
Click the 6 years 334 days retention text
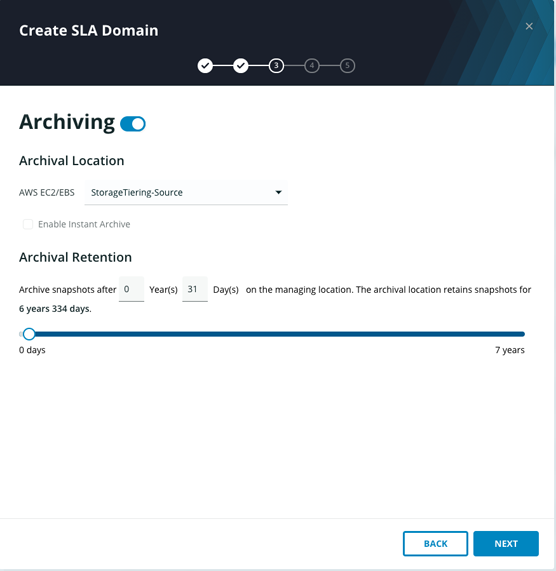pyautogui.click(x=55, y=309)
